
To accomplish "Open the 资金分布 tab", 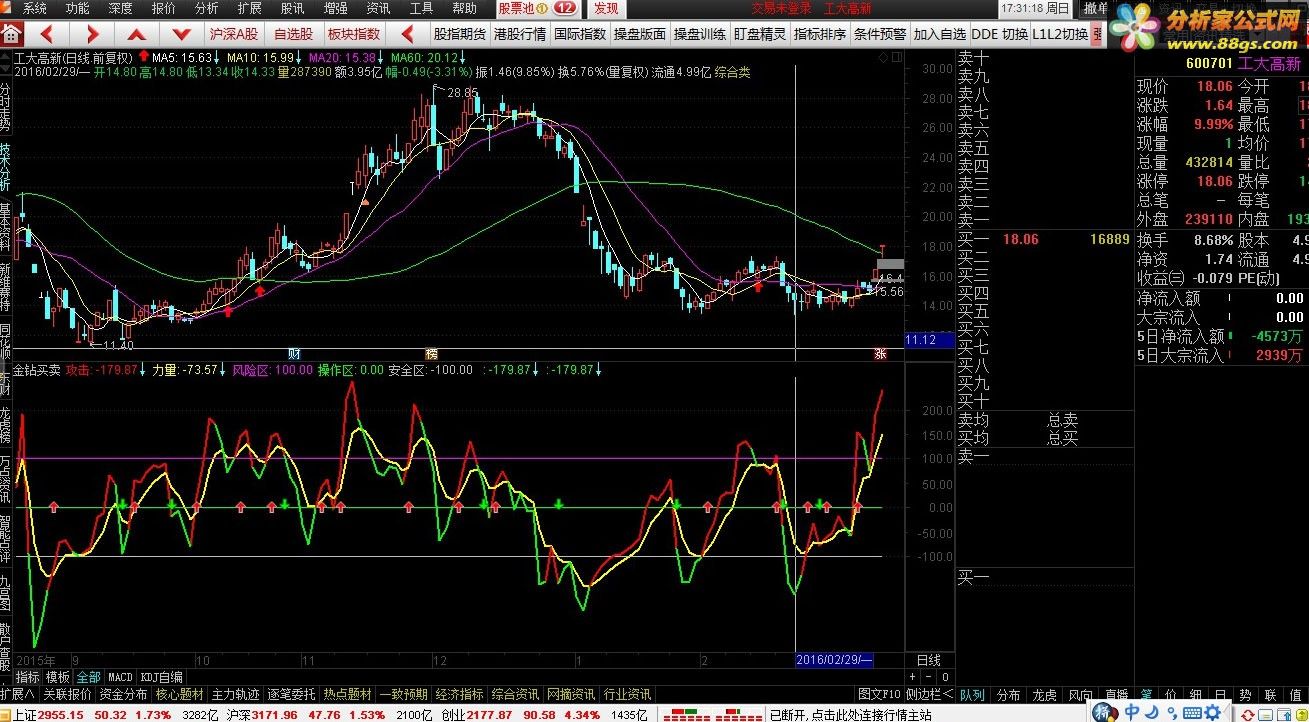I will pos(123,694).
